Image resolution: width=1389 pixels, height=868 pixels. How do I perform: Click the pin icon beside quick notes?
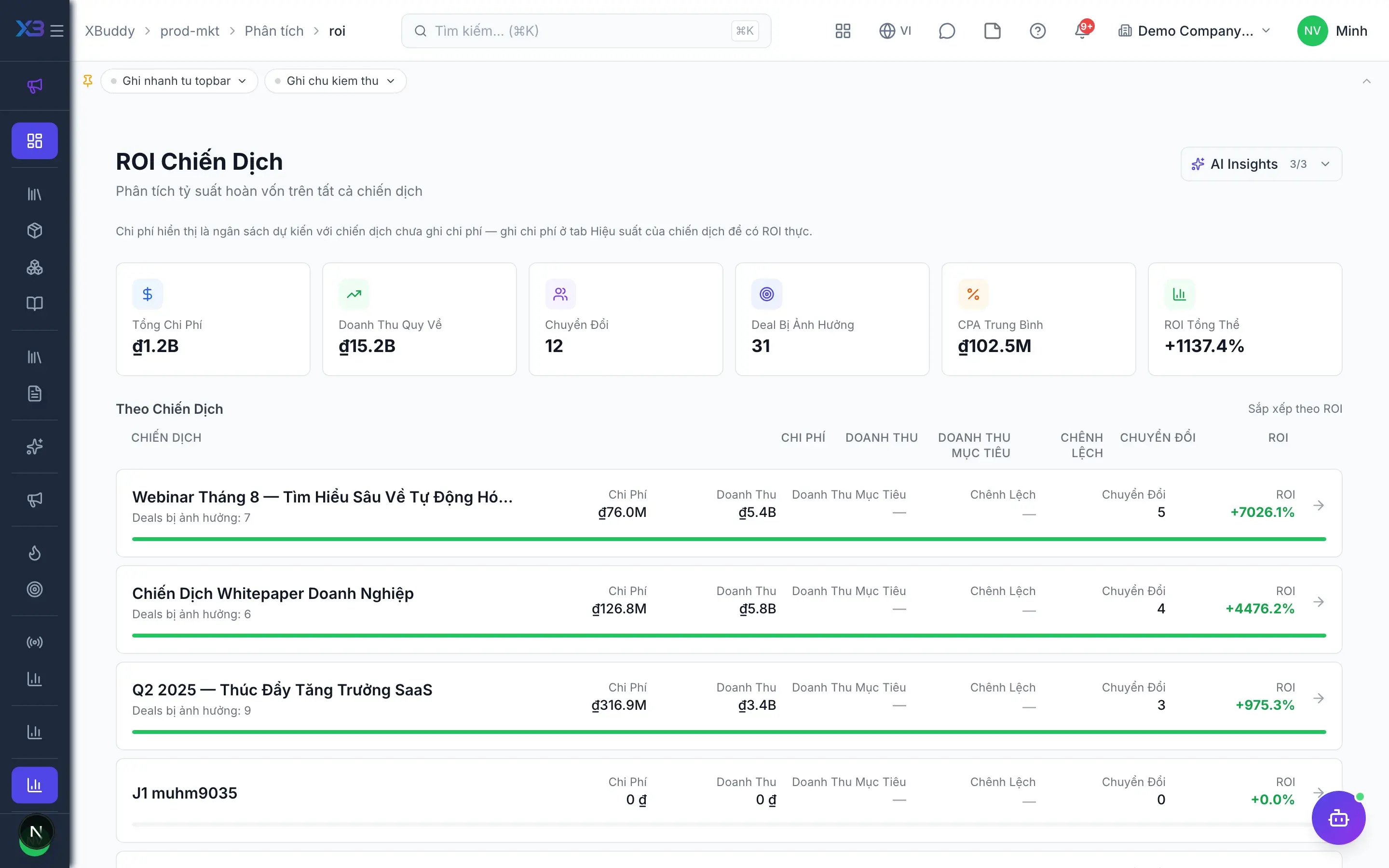click(x=88, y=81)
